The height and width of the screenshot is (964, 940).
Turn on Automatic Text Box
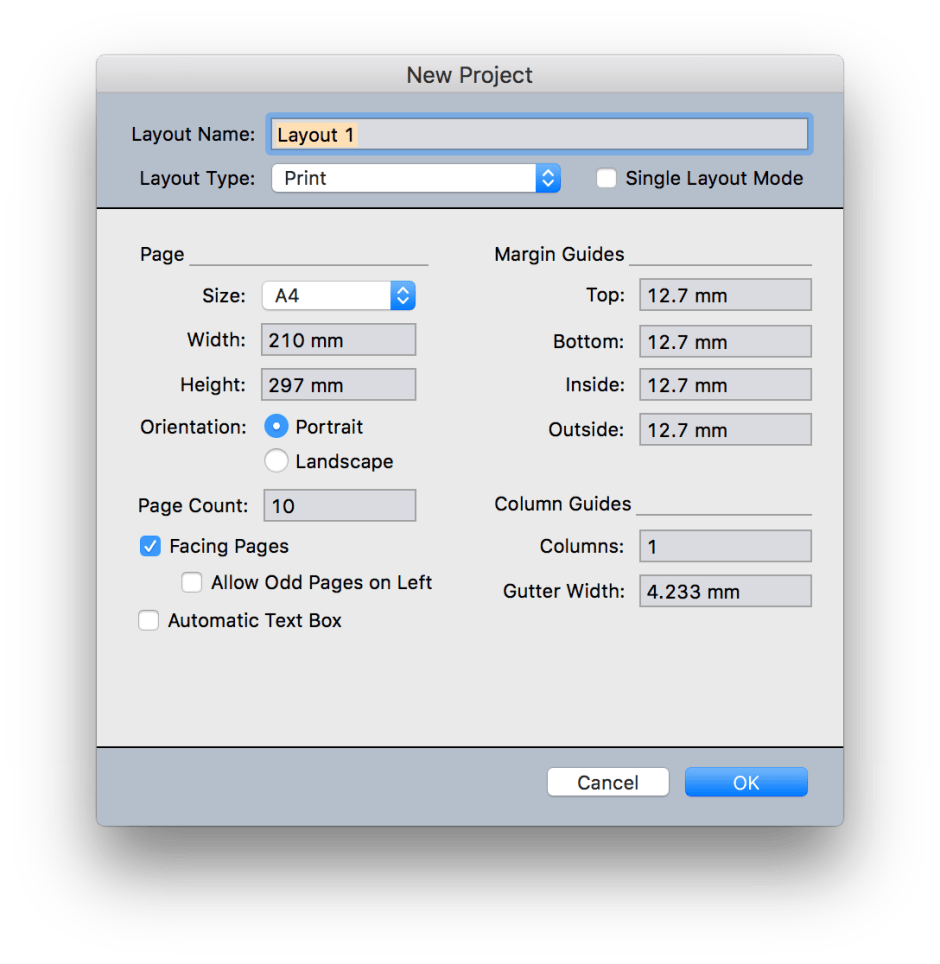[149, 621]
